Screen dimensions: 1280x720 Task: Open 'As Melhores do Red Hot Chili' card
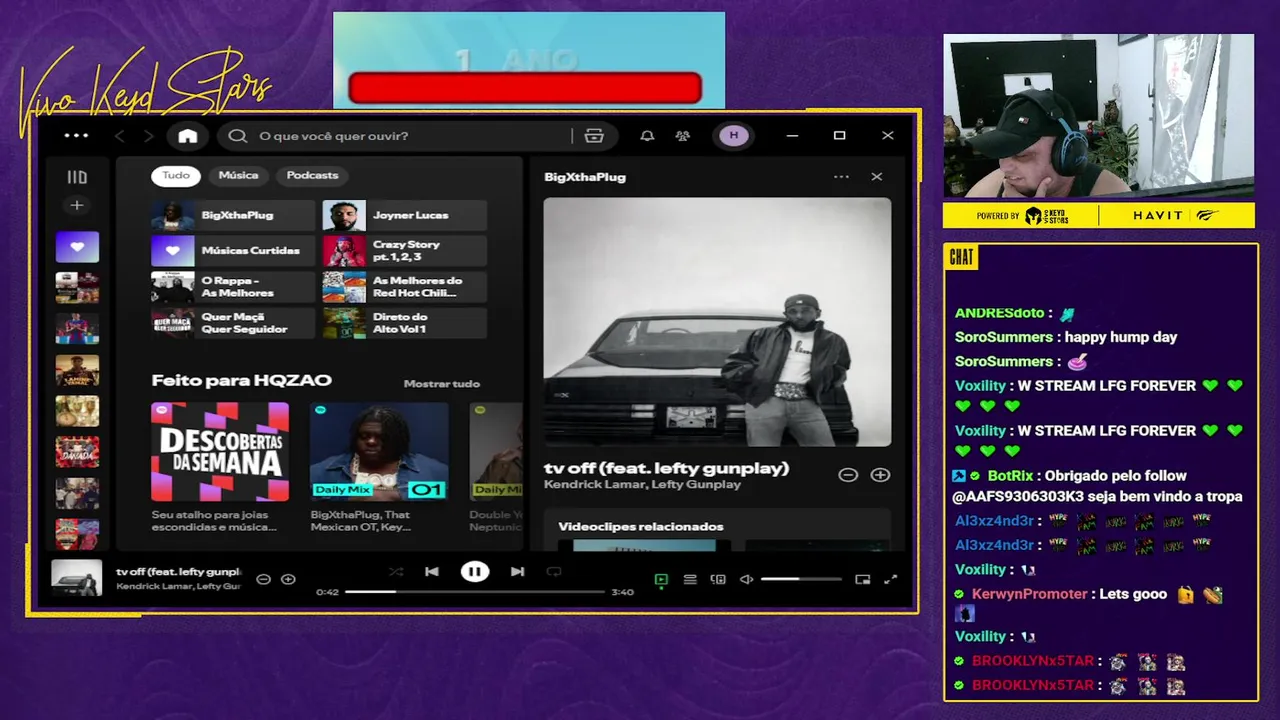pyautogui.click(x=405, y=287)
